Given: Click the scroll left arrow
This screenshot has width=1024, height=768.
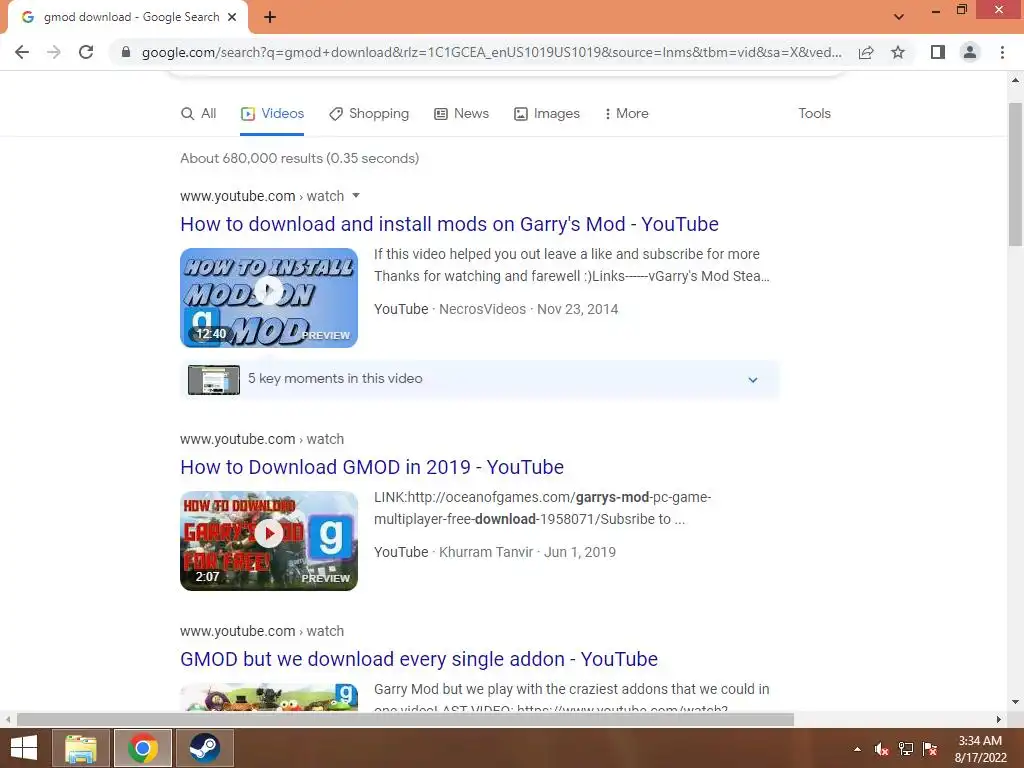Looking at the screenshot, I should 8,720.
